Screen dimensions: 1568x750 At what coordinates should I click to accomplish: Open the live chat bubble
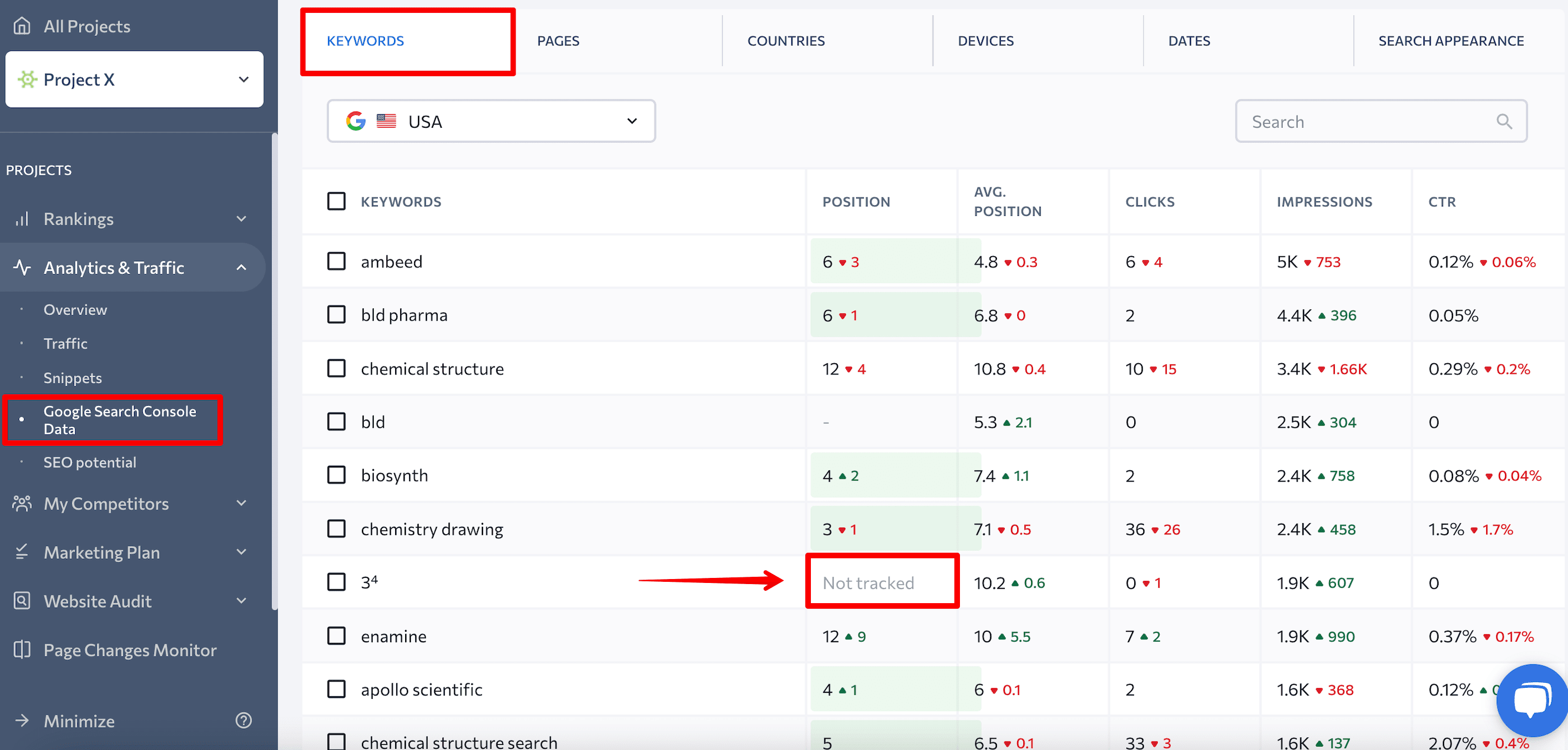tap(1532, 700)
